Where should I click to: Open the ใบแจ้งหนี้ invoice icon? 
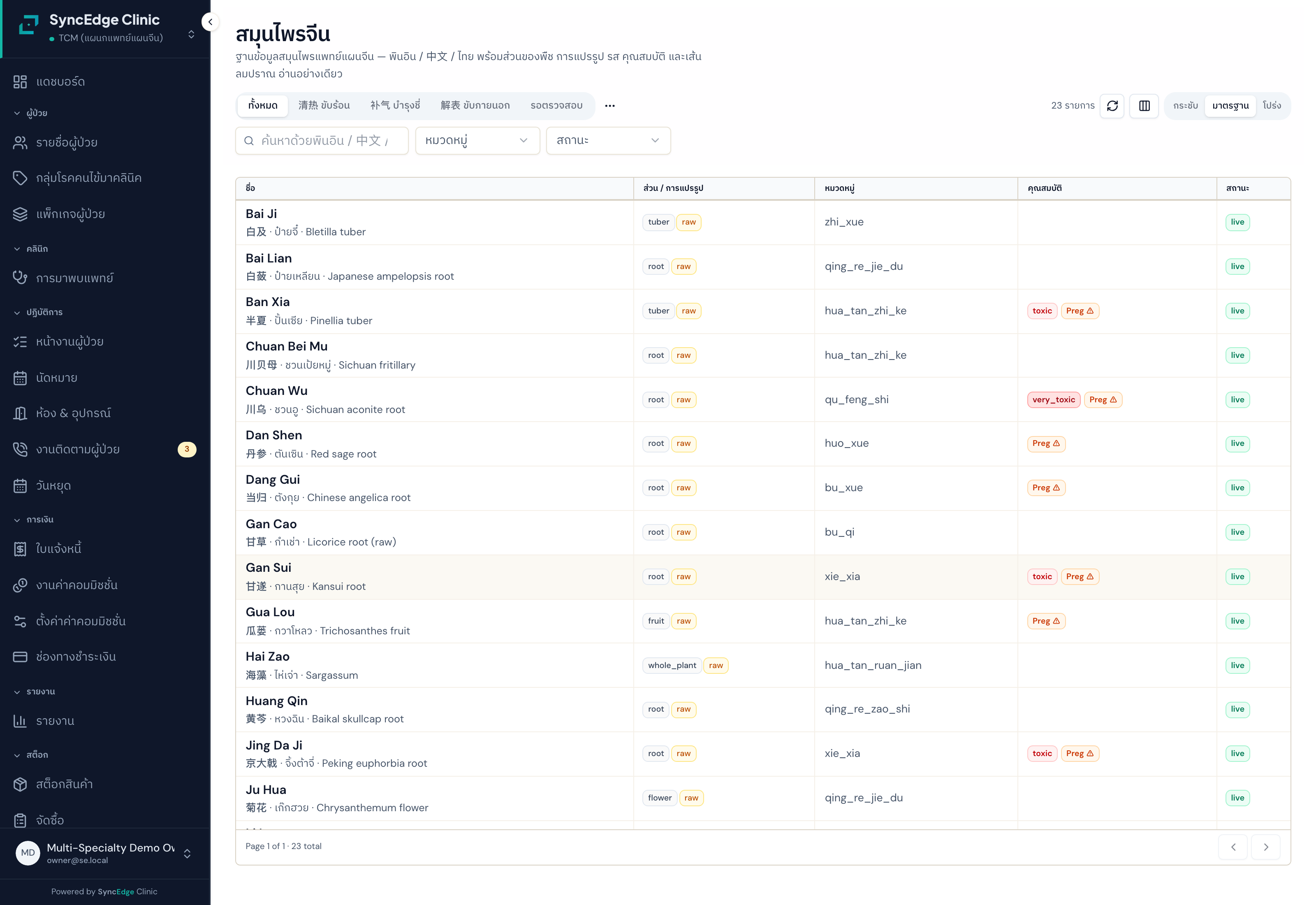pyautogui.click(x=21, y=549)
